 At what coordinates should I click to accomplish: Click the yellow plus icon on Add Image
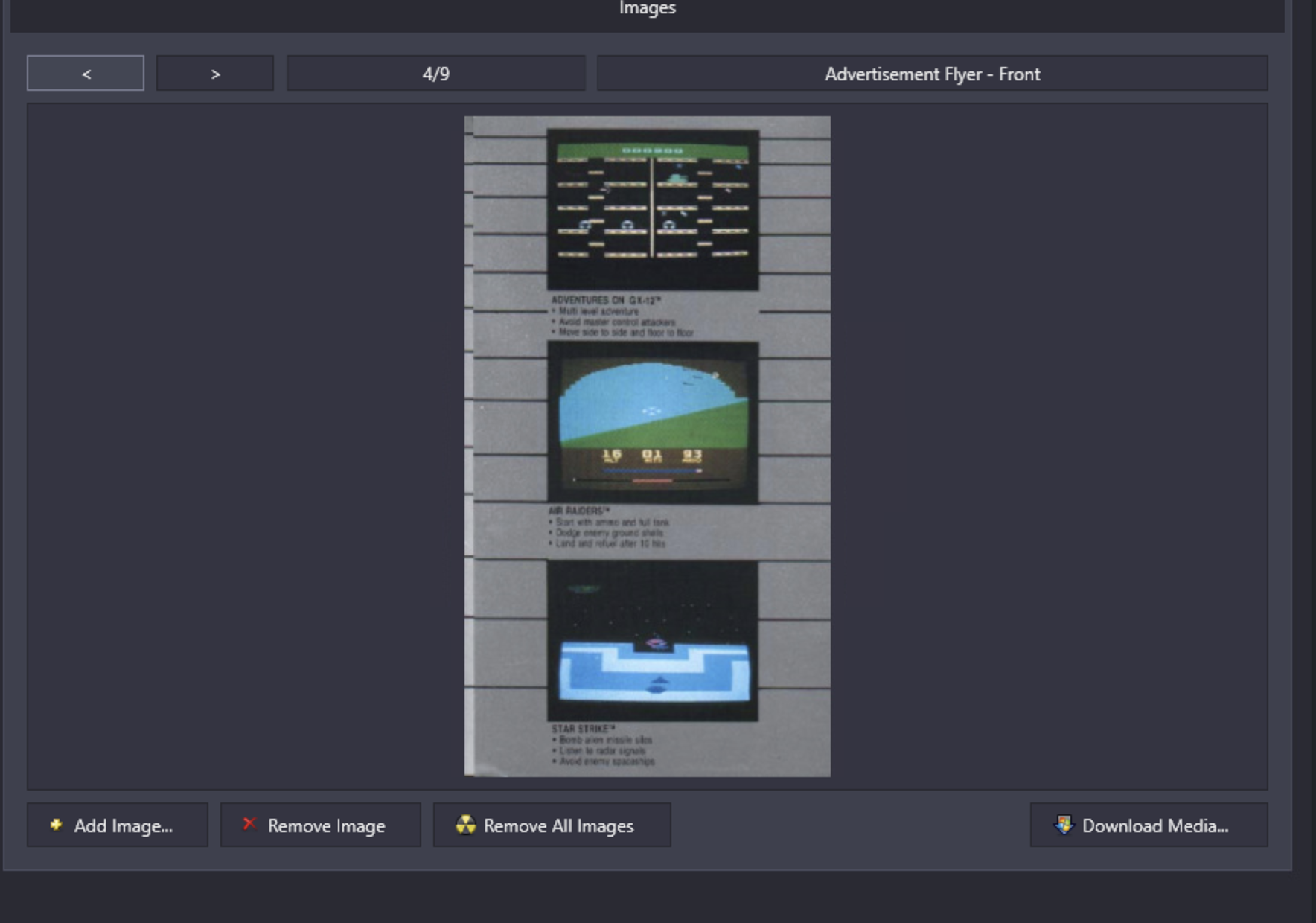coord(56,824)
